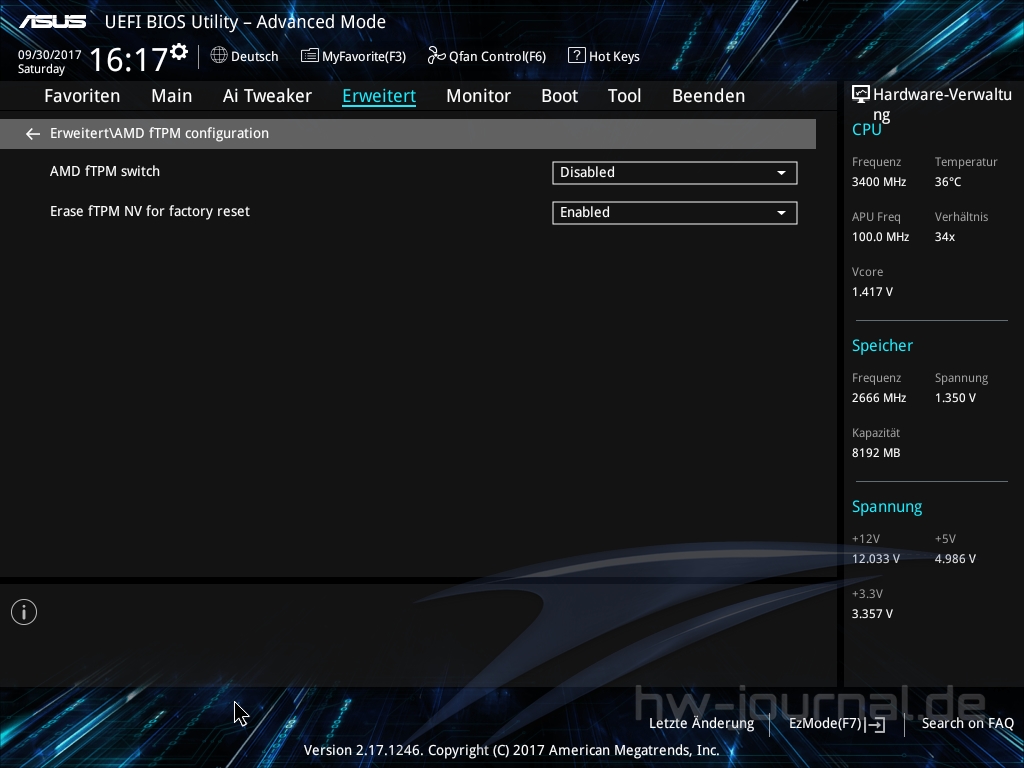Click the memory frequency value 2666 MHz

tap(879, 398)
